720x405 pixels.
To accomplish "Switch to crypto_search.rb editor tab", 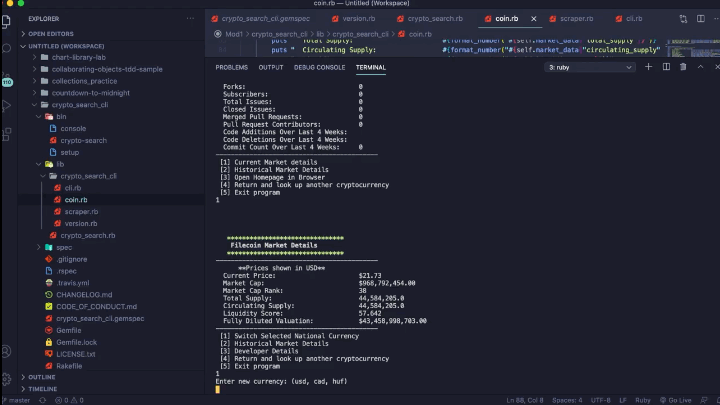I will (430, 19).
